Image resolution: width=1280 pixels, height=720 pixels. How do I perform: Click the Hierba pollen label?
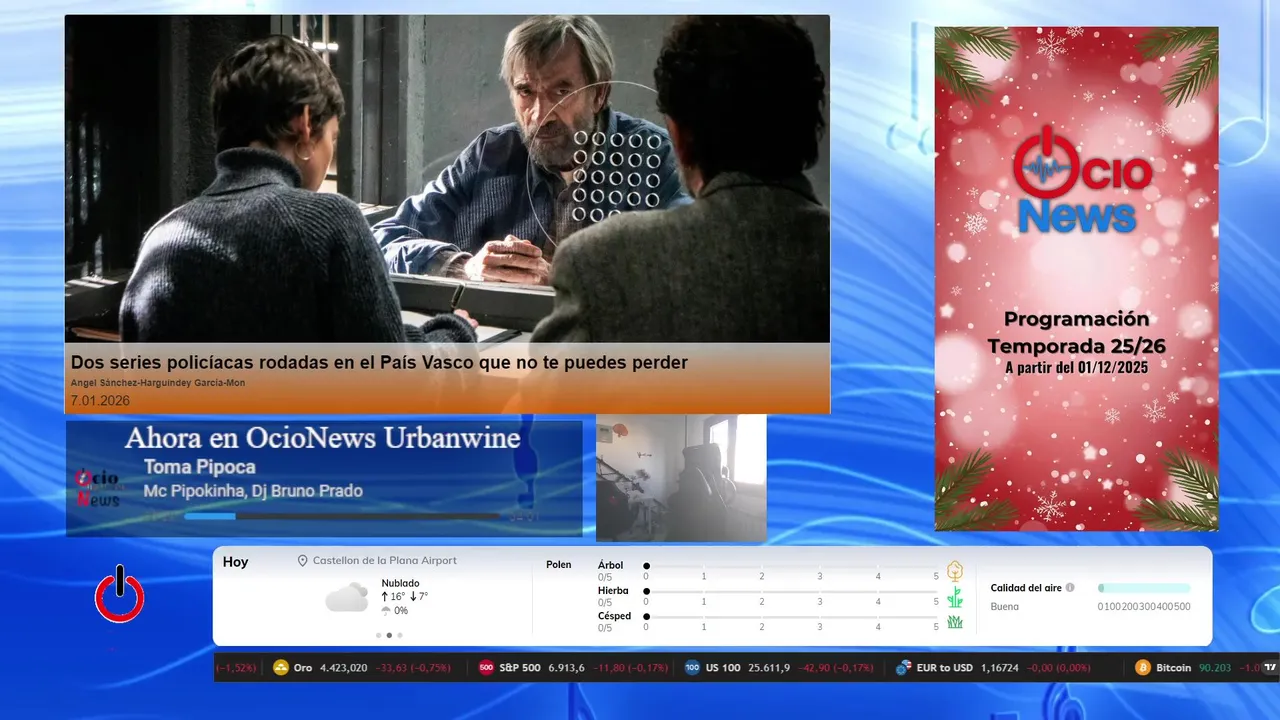coord(613,591)
